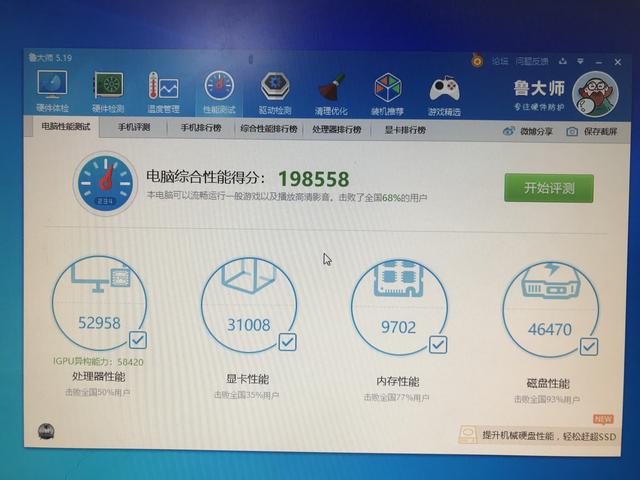Open the 显卡排行榜 tab

click(405, 130)
